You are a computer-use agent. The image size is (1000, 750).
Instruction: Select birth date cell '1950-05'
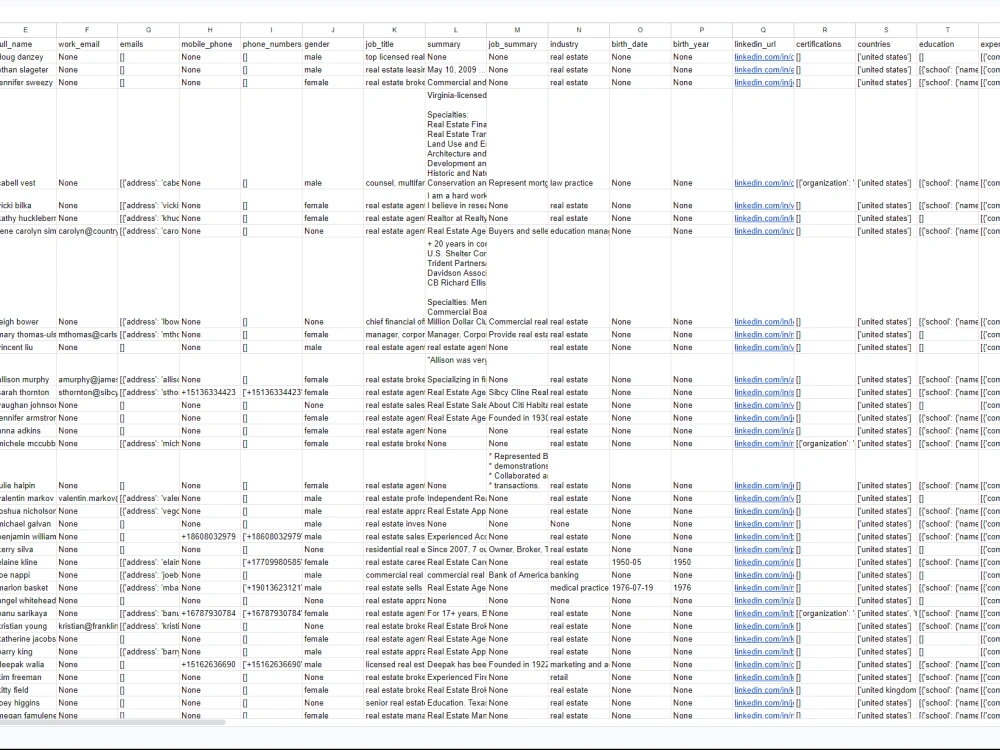point(640,562)
